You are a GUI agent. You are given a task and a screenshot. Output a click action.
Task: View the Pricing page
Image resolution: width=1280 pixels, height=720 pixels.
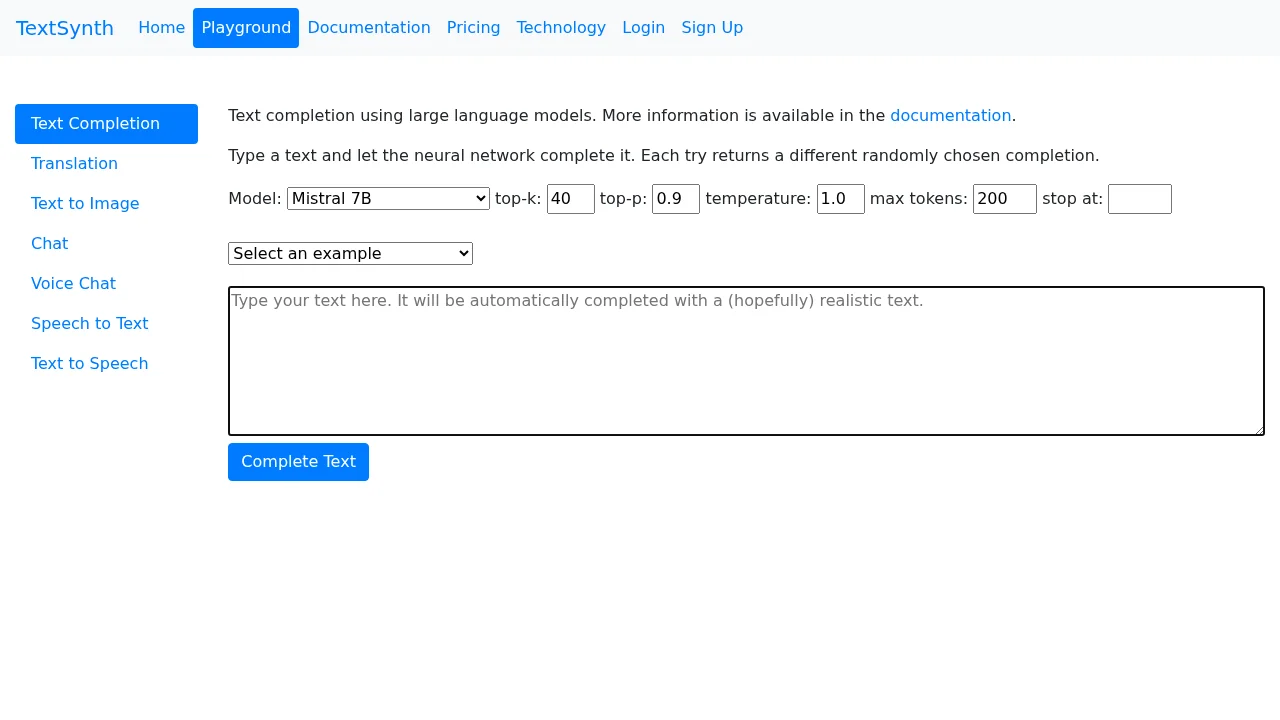(473, 27)
